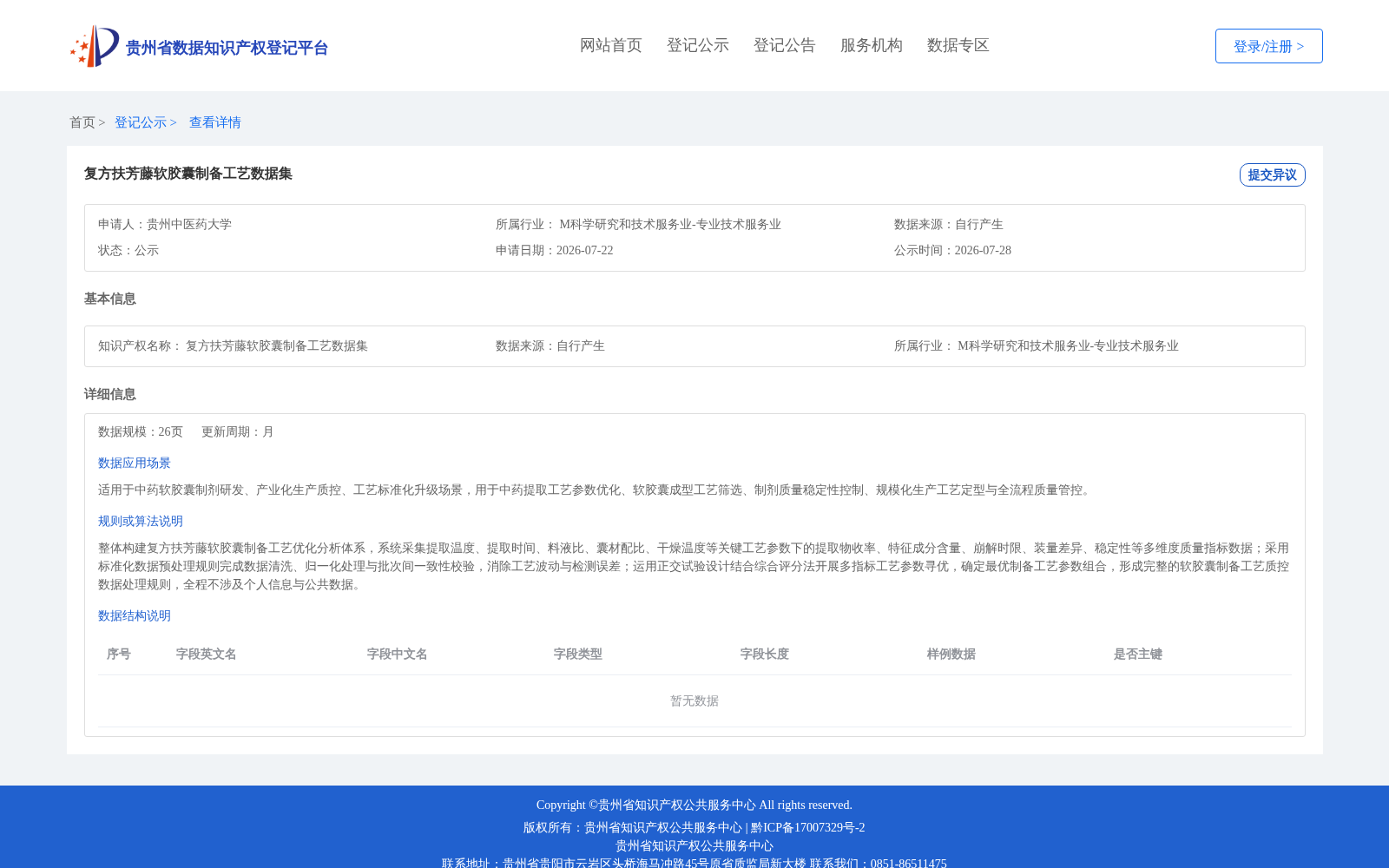
Task: Click the 公示时间：2026-07-28 text
Action: (953, 250)
